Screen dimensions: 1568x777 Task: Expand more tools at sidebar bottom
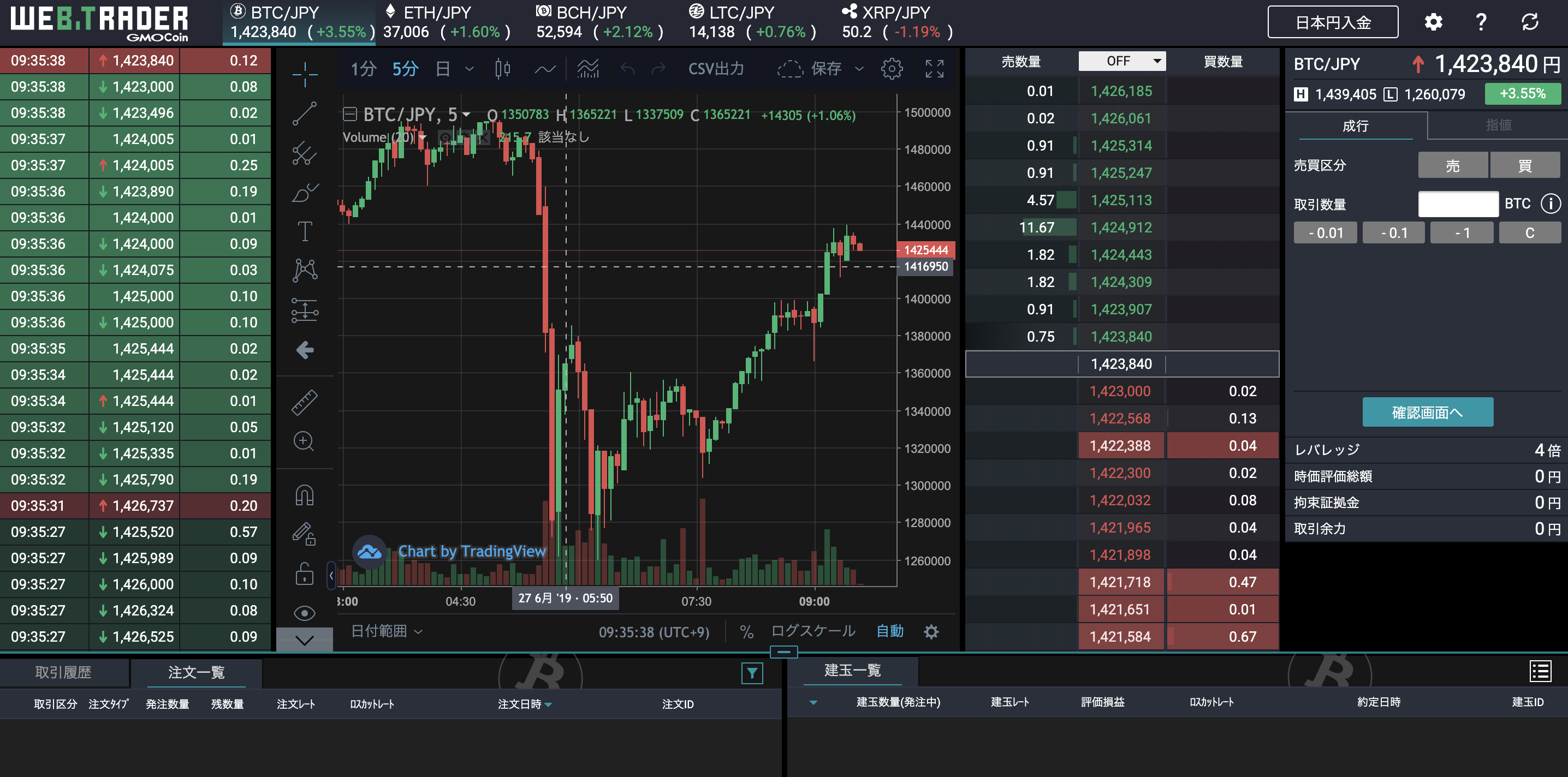tap(305, 639)
